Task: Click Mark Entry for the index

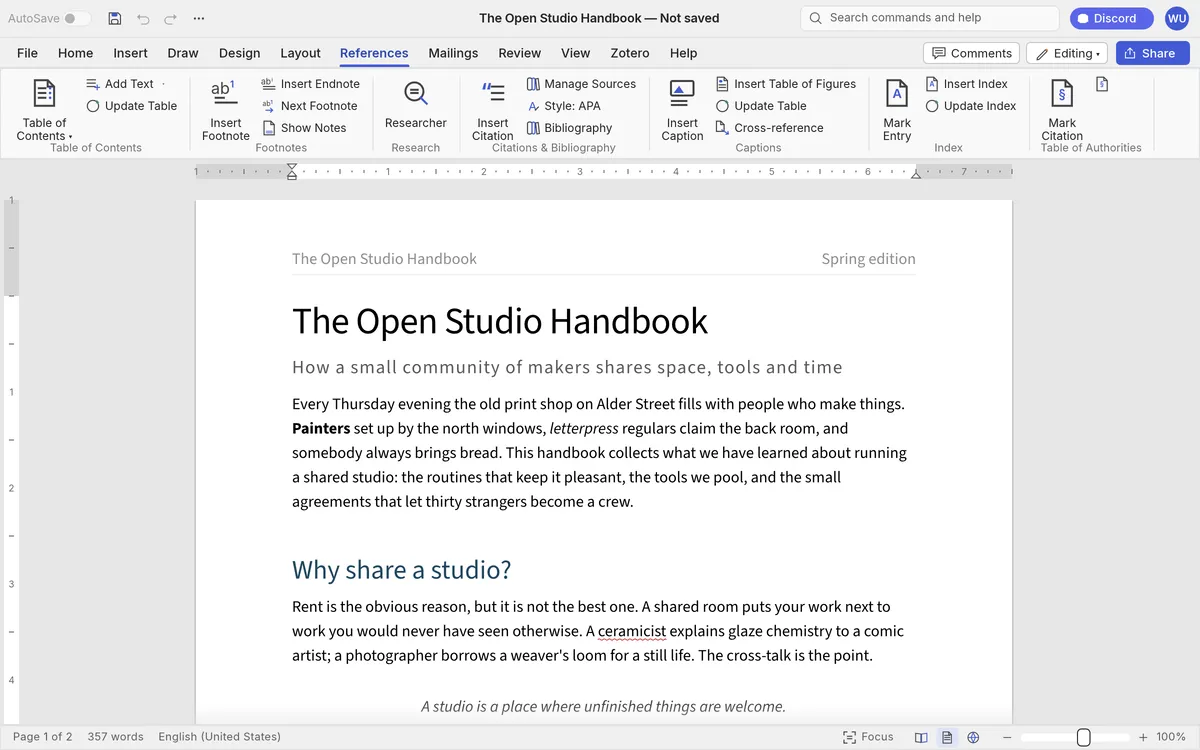Action: tap(897, 110)
